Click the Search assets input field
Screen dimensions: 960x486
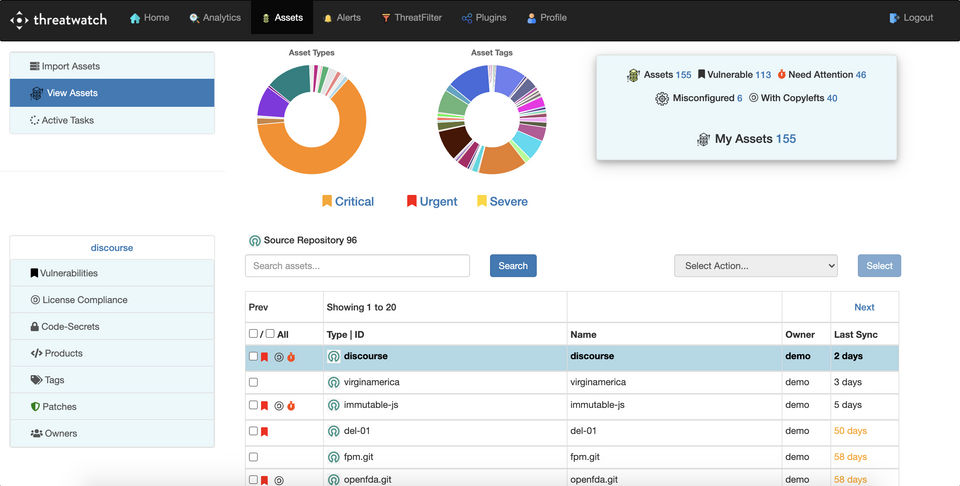point(358,266)
